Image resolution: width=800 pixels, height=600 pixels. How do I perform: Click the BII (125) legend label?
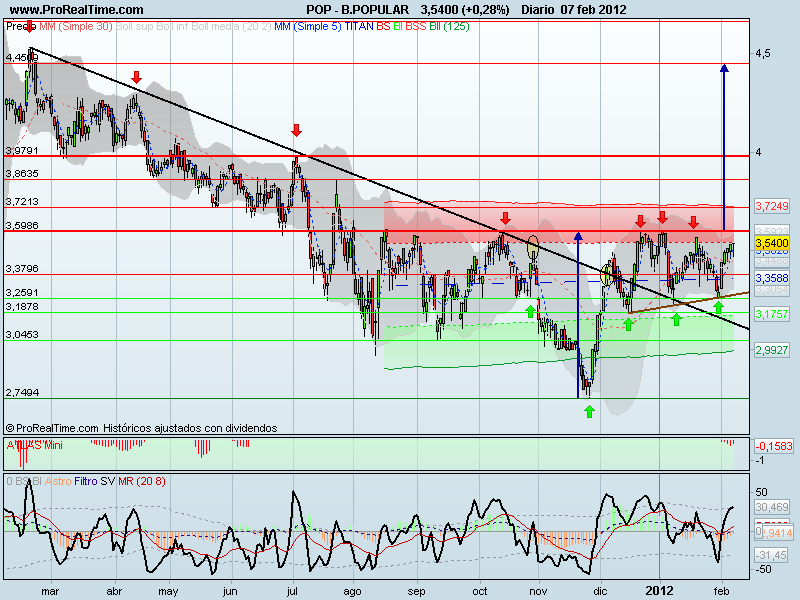point(449,26)
